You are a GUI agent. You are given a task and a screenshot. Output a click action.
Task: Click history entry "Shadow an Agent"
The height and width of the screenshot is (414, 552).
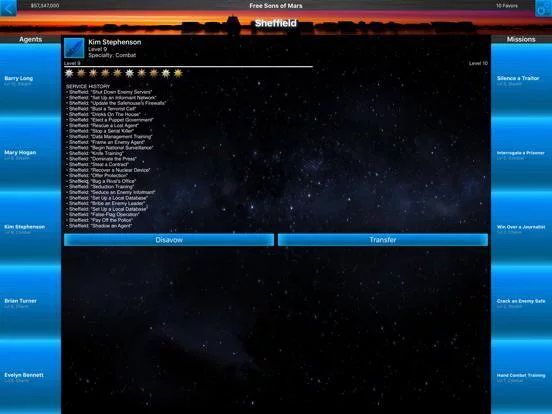99,226
